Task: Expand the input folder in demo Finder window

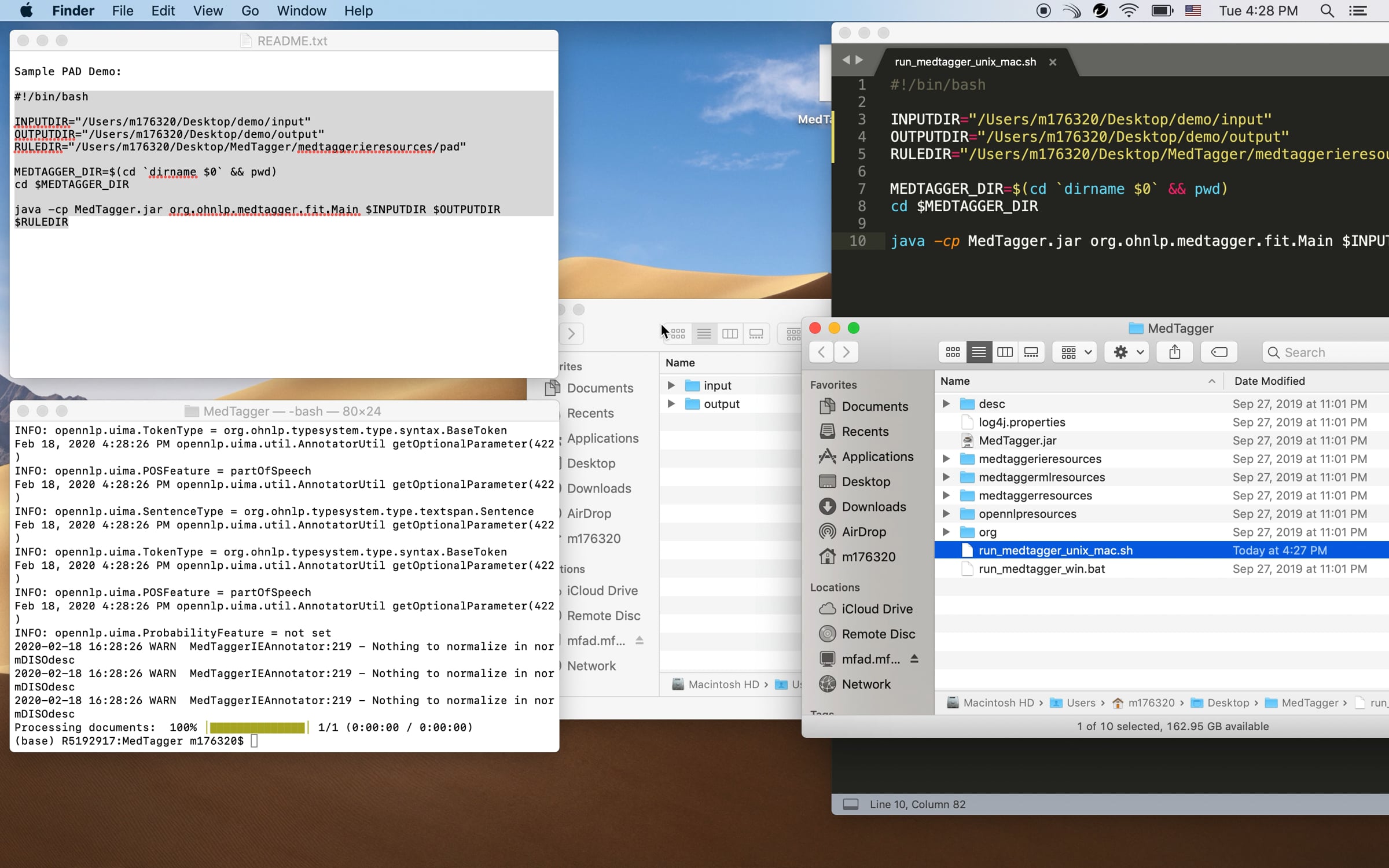Action: (671, 385)
